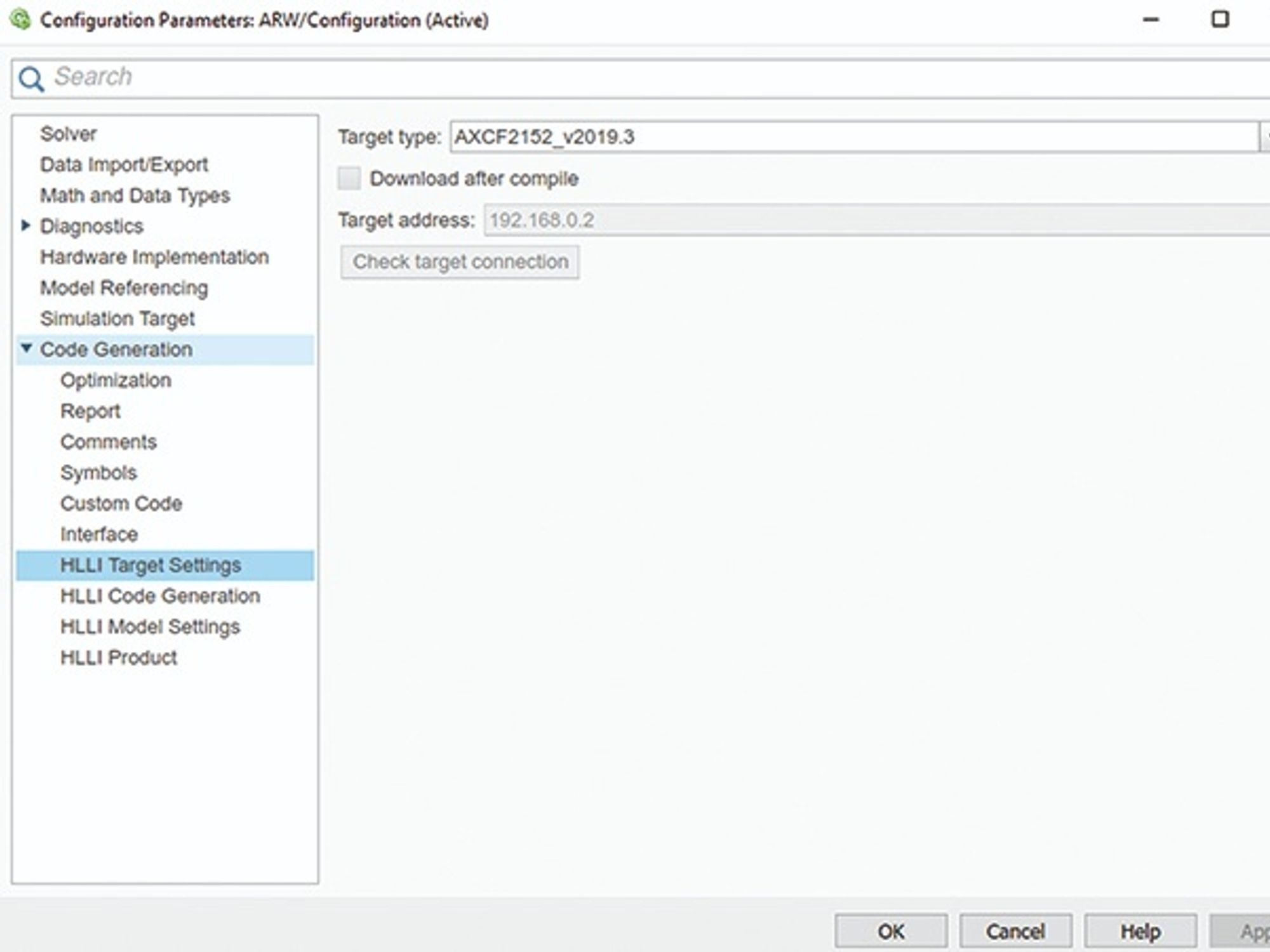The image size is (1270, 952).
Task: Click the Check target connection button
Action: tap(460, 262)
